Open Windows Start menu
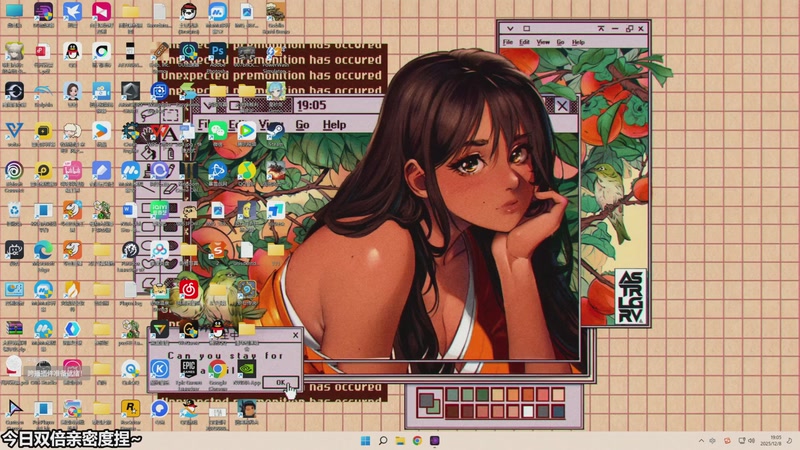The width and height of the screenshot is (800, 450). (365, 441)
